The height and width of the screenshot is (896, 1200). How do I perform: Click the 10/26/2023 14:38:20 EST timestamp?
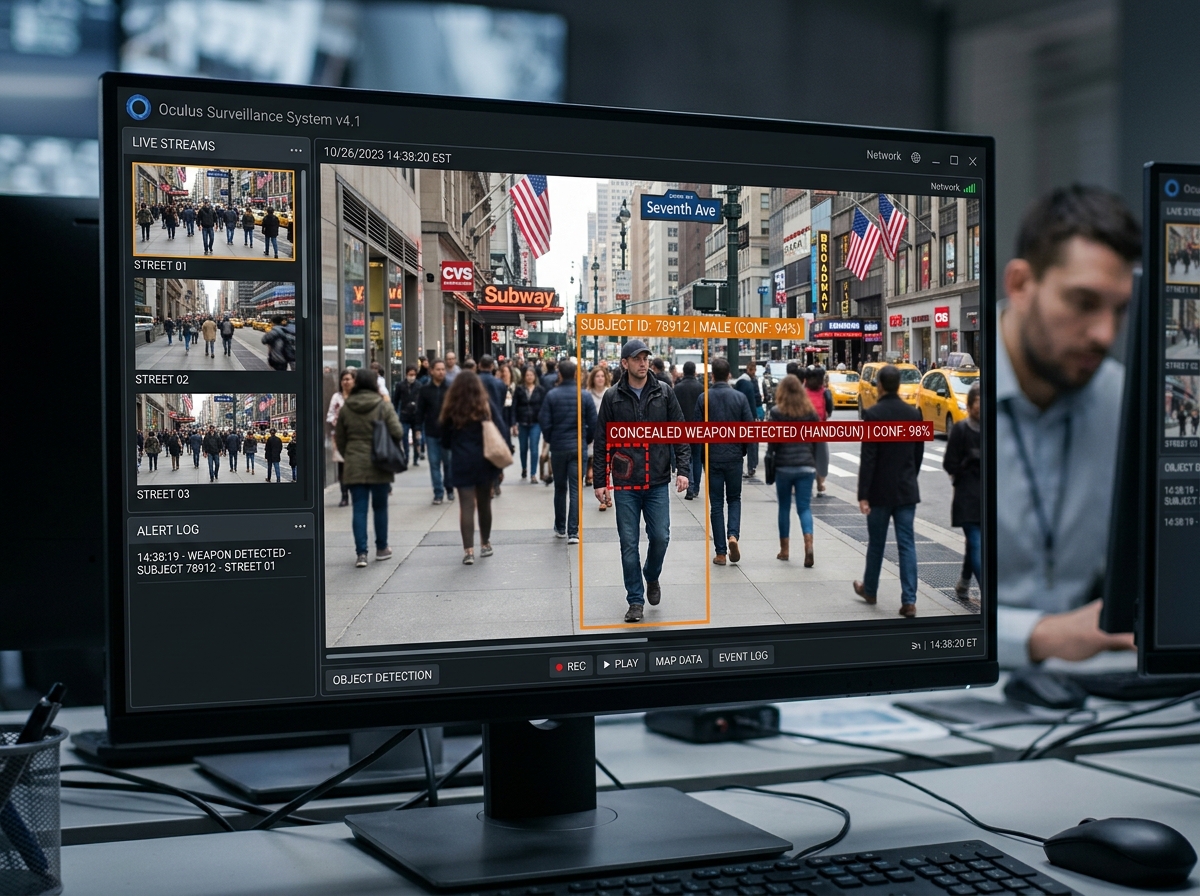pos(387,158)
